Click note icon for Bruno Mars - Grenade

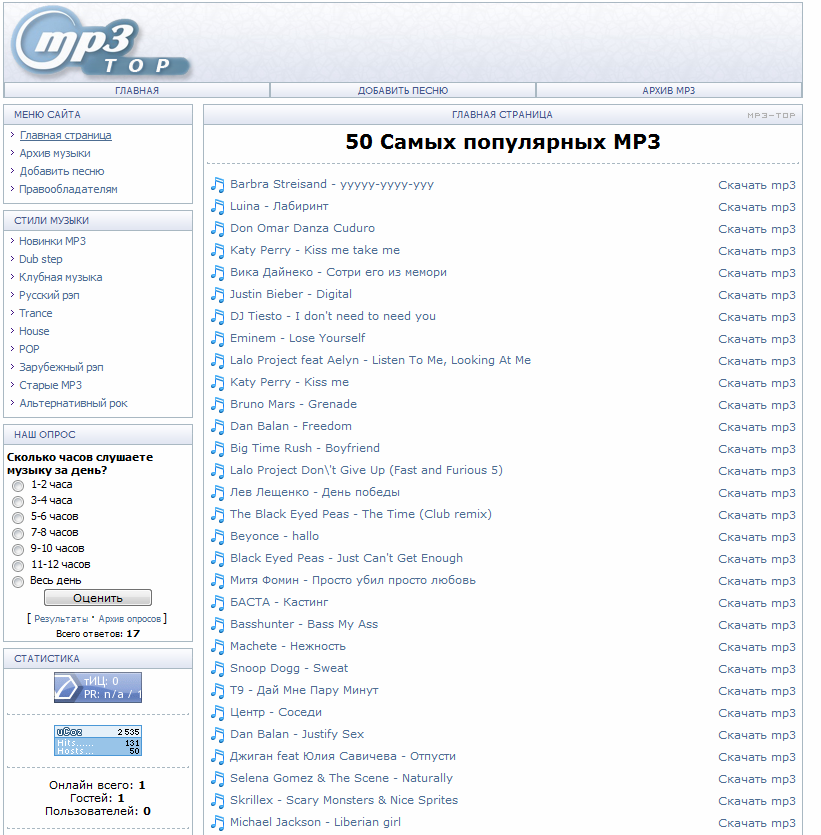click(217, 405)
